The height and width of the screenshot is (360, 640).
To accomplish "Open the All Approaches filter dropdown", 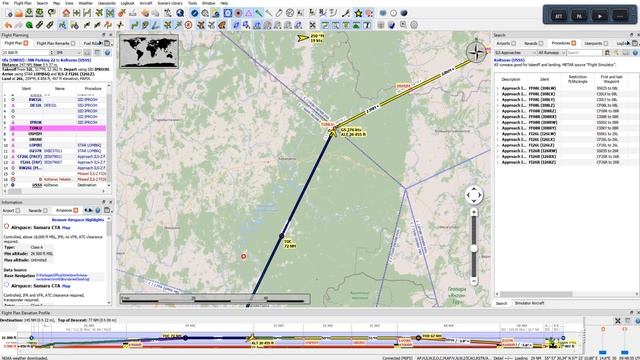I will coord(515,53).
